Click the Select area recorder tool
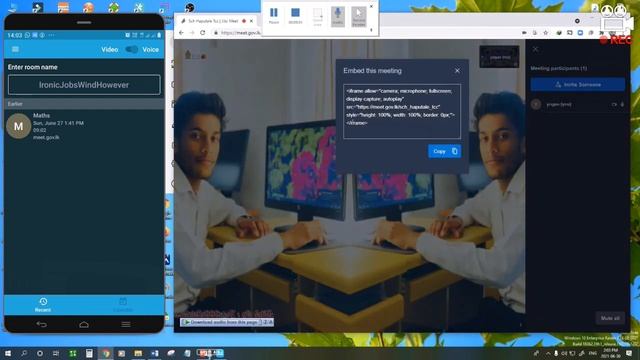Viewport: 640px width, 360px height. click(318, 17)
